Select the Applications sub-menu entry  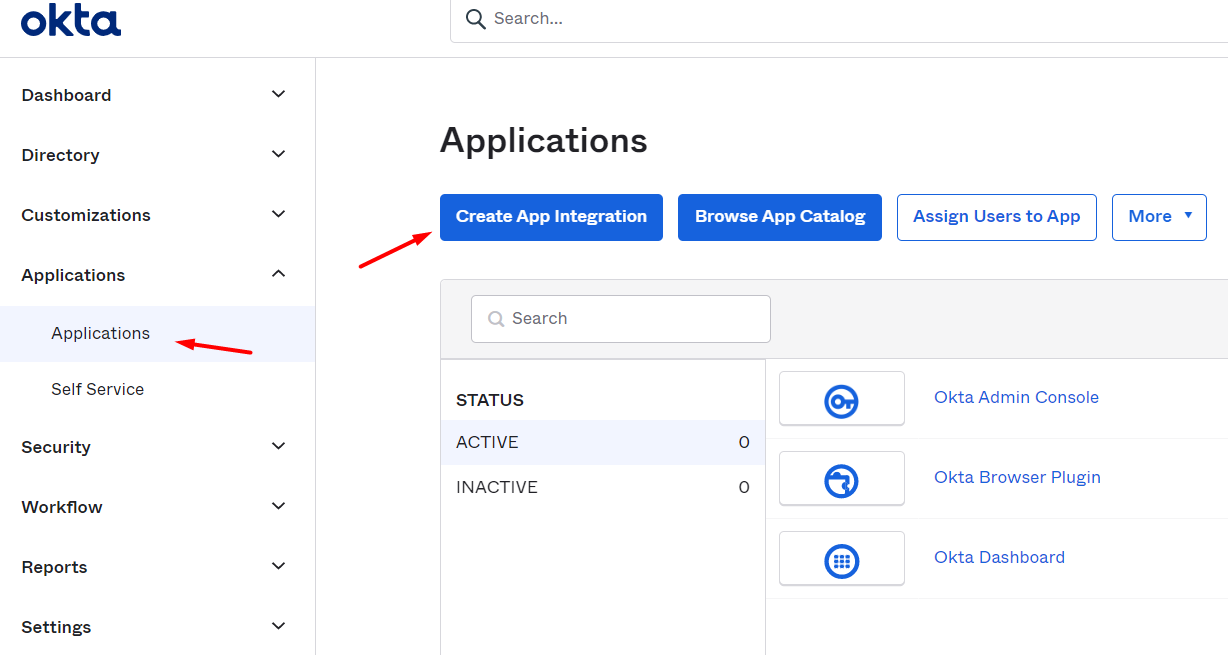point(100,333)
